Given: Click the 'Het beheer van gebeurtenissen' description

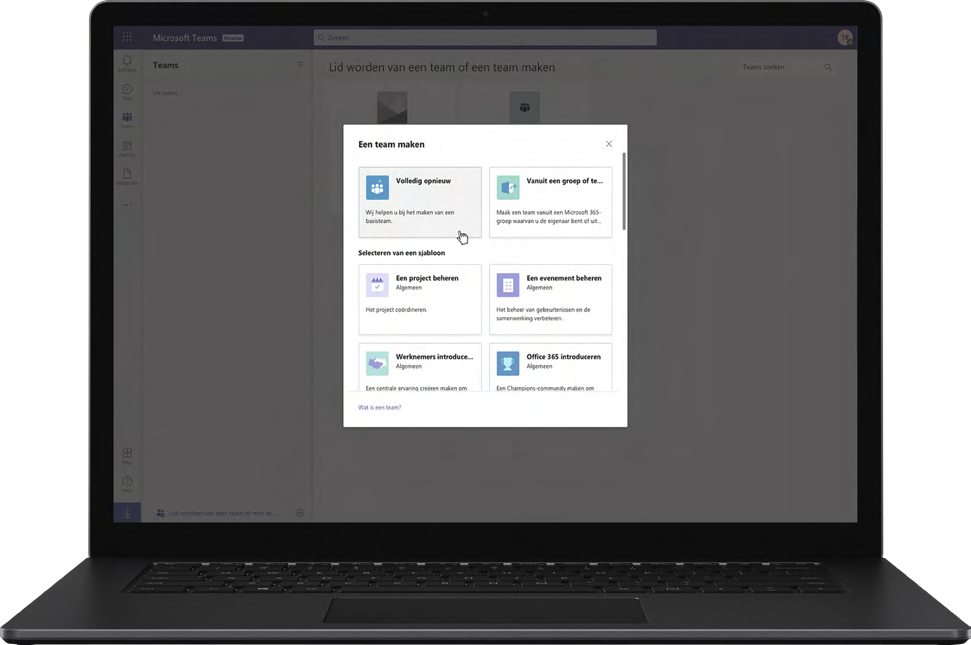Looking at the screenshot, I should click(543, 314).
